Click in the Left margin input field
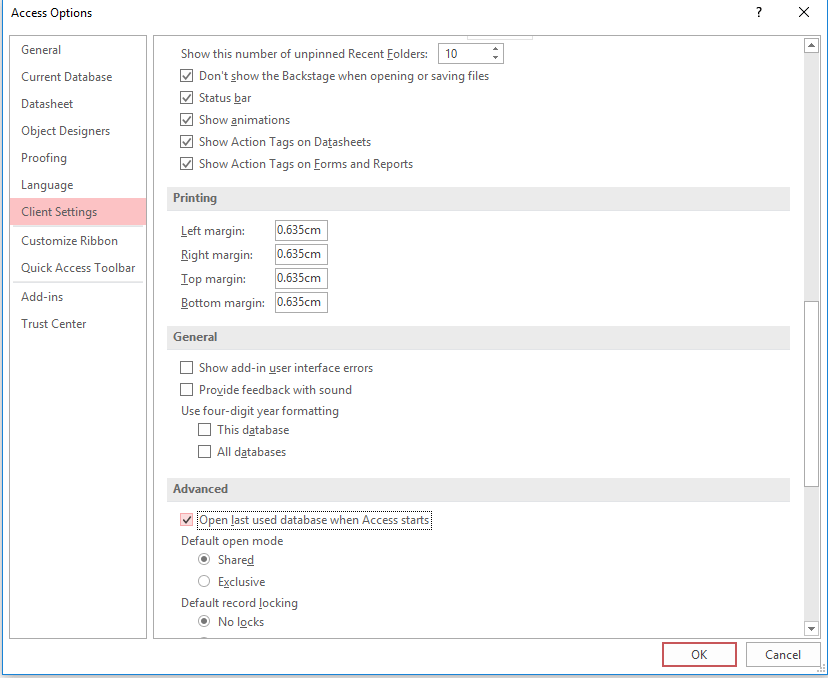 pyautogui.click(x=301, y=230)
